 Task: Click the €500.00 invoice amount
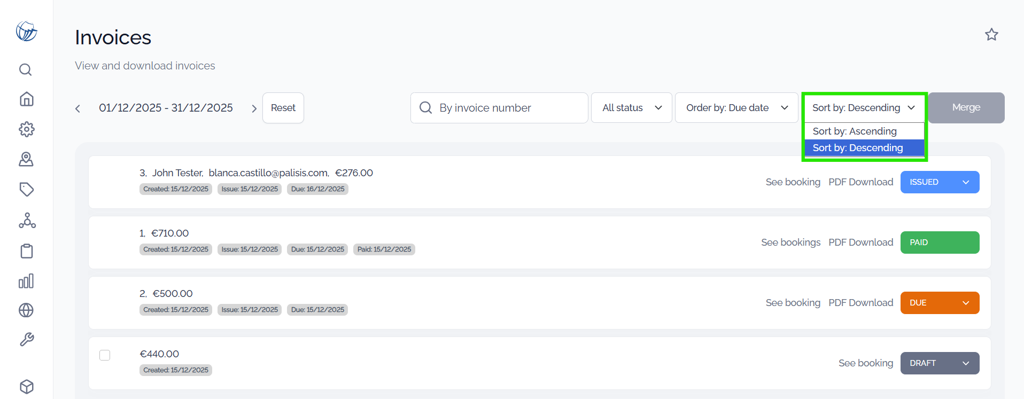coord(172,294)
